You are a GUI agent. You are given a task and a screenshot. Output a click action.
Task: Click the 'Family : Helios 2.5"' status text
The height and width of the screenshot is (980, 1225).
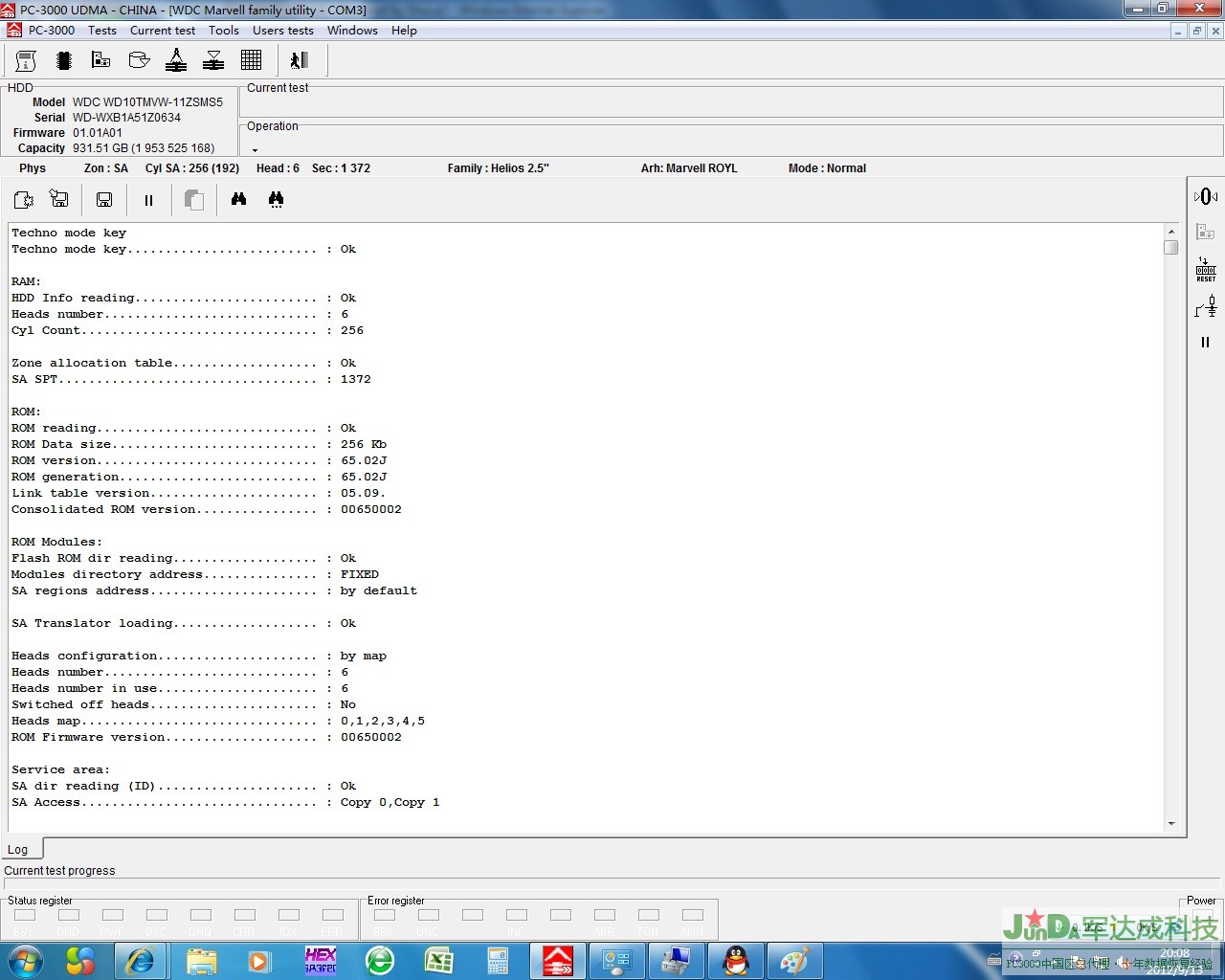click(x=498, y=168)
